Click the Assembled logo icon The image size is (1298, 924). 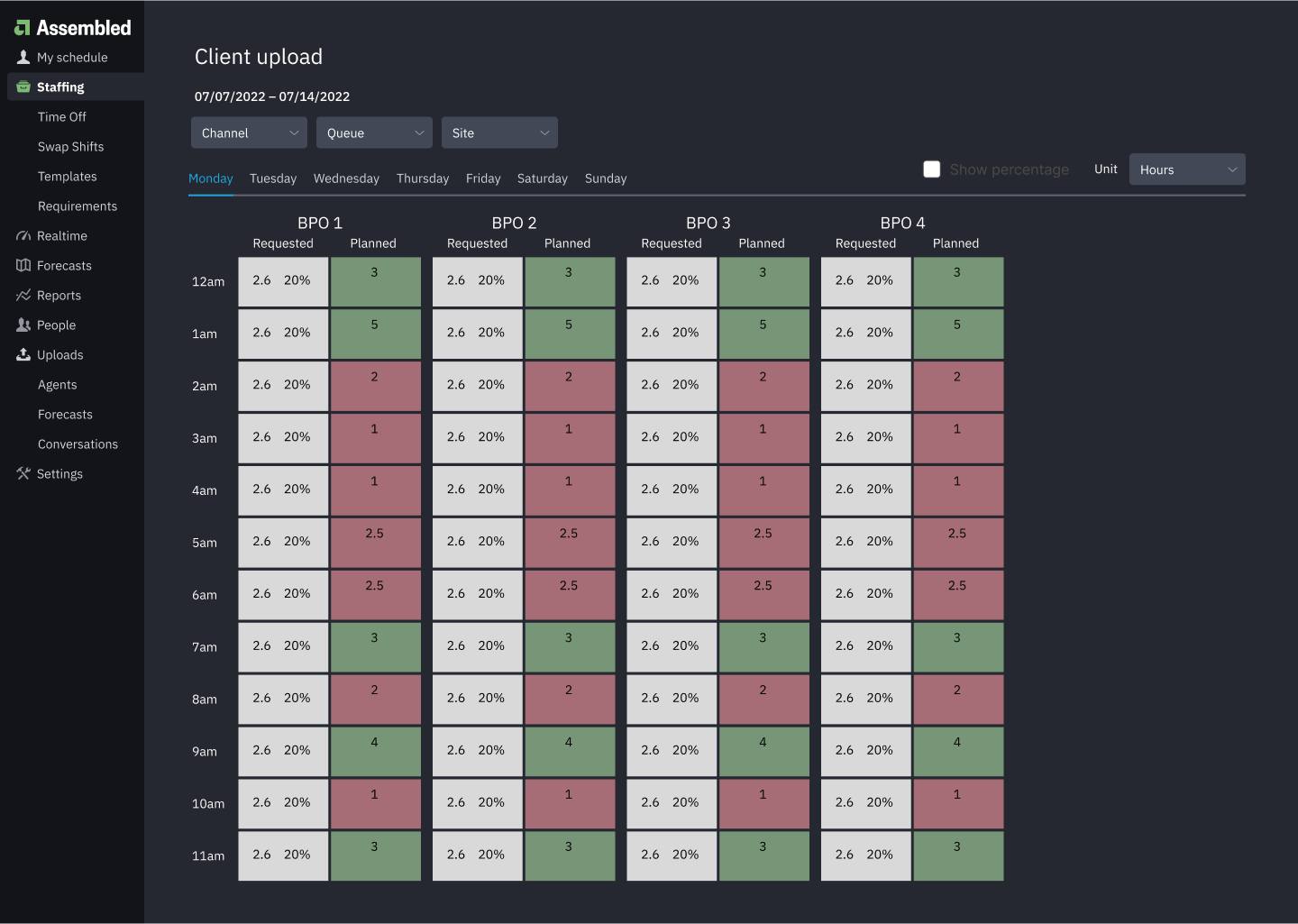(23, 28)
